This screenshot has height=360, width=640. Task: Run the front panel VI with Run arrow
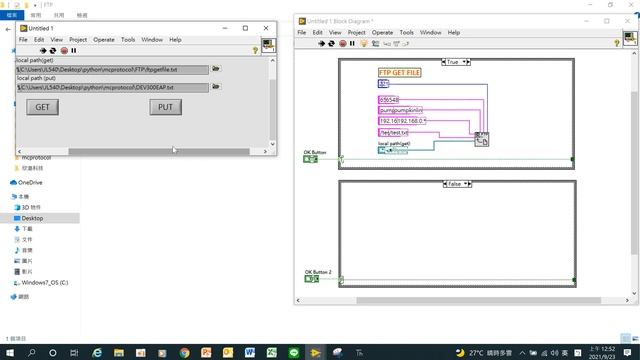point(43,51)
